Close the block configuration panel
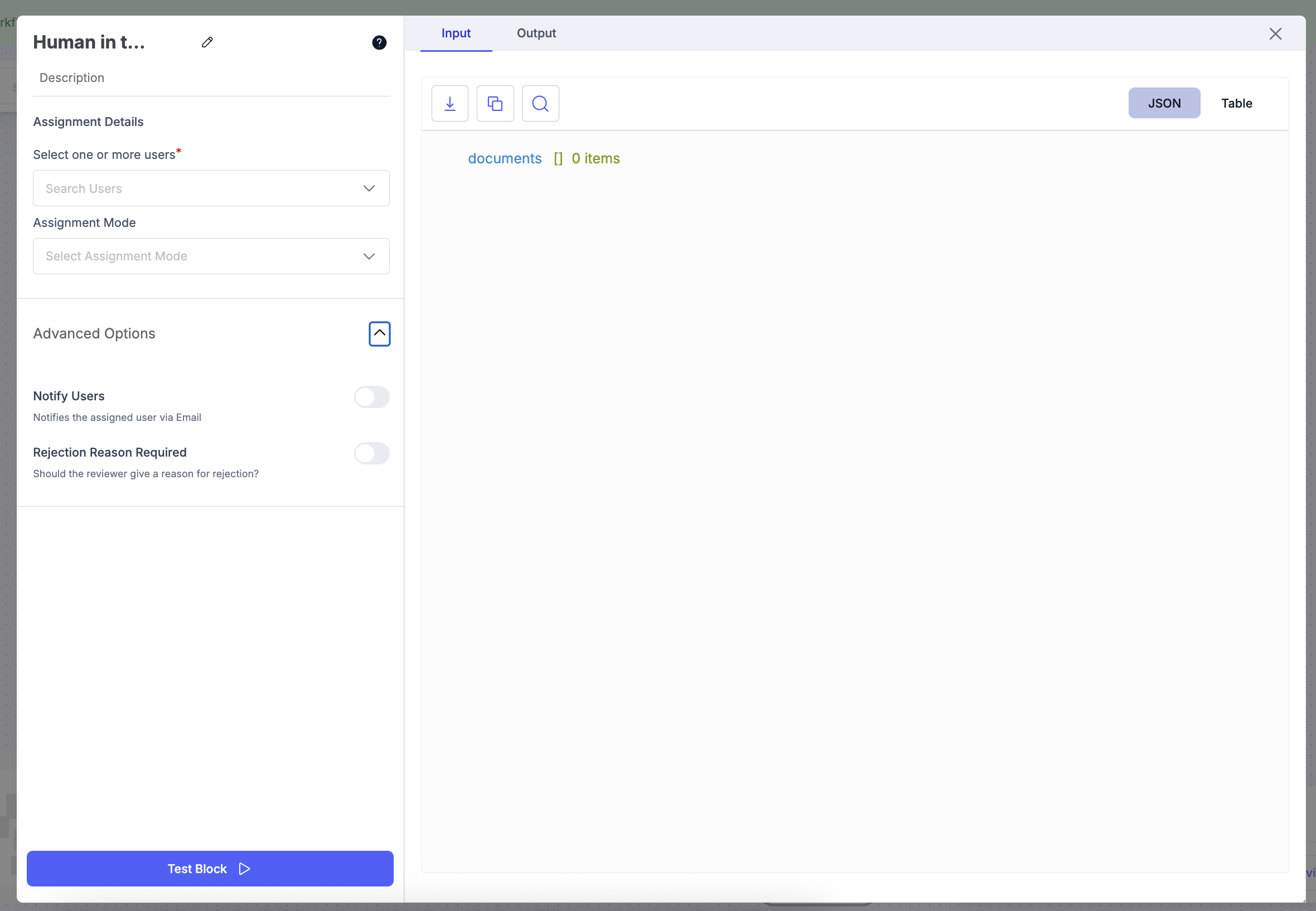1316x911 pixels. (1275, 33)
